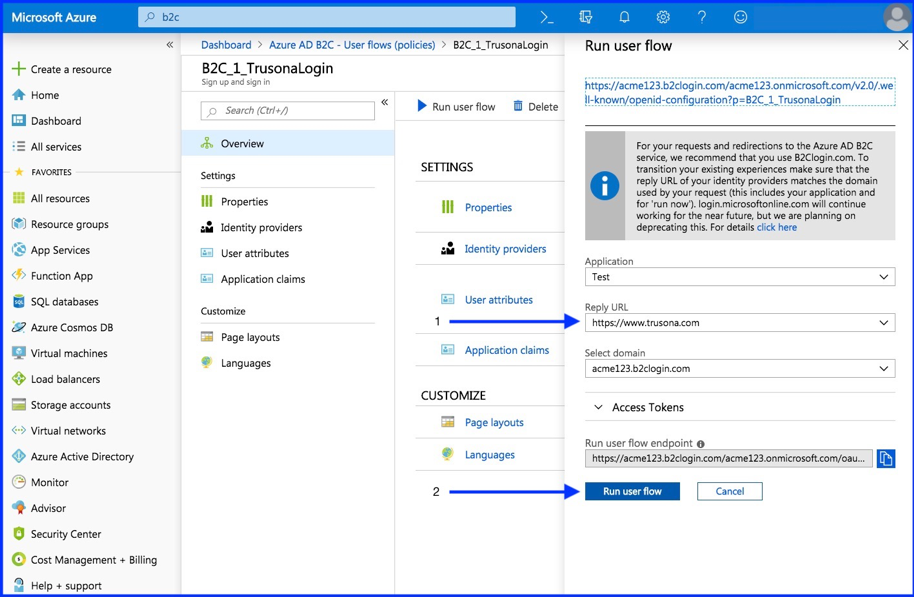
Task: Open notifications bell icon
Action: [x=624, y=17]
